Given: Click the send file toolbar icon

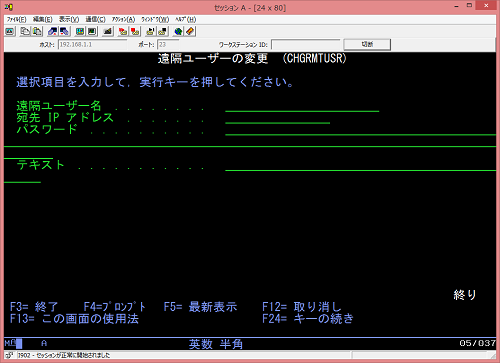Looking at the screenshot, I should click(53, 32).
